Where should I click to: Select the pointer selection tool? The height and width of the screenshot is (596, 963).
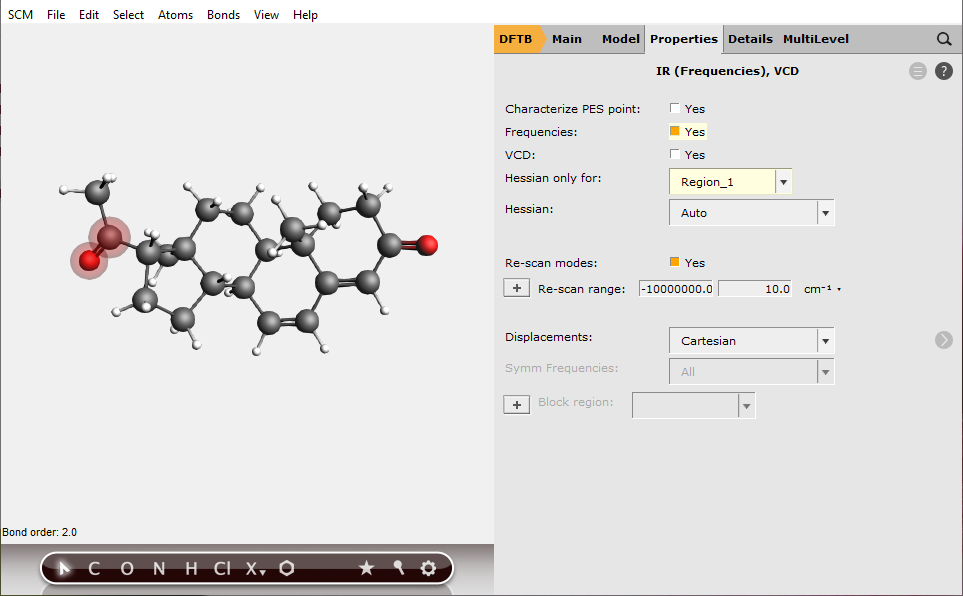pyautogui.click(x=62, y=568)
